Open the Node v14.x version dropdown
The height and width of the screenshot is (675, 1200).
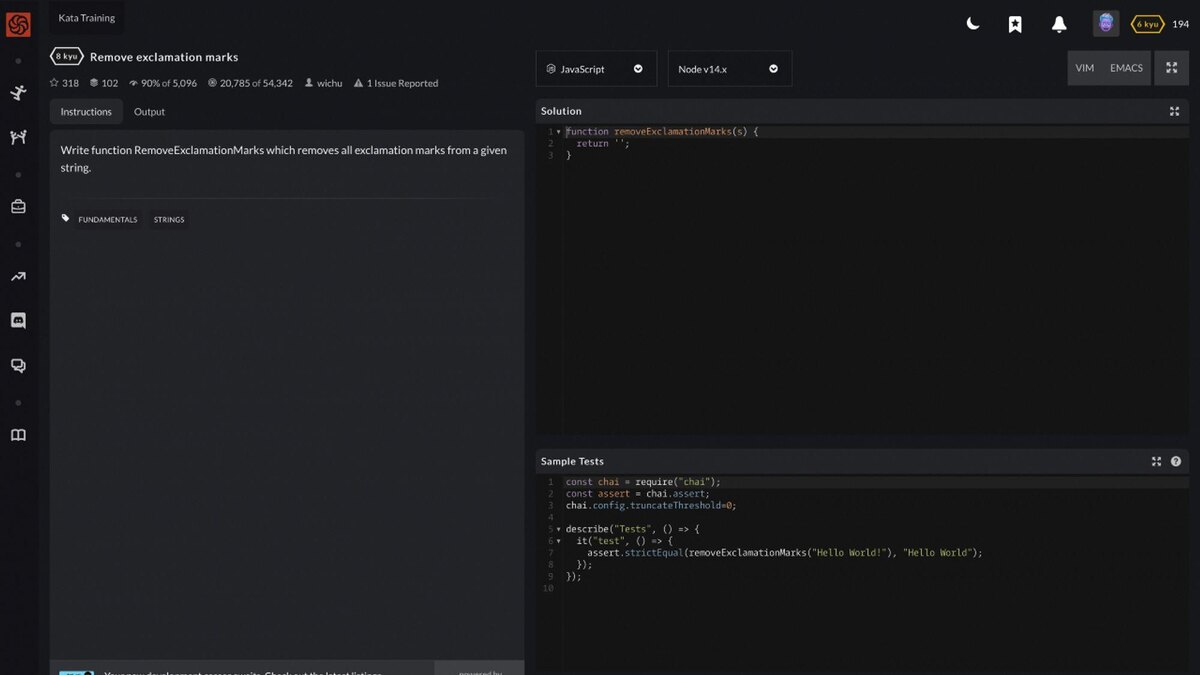[730, 68]
